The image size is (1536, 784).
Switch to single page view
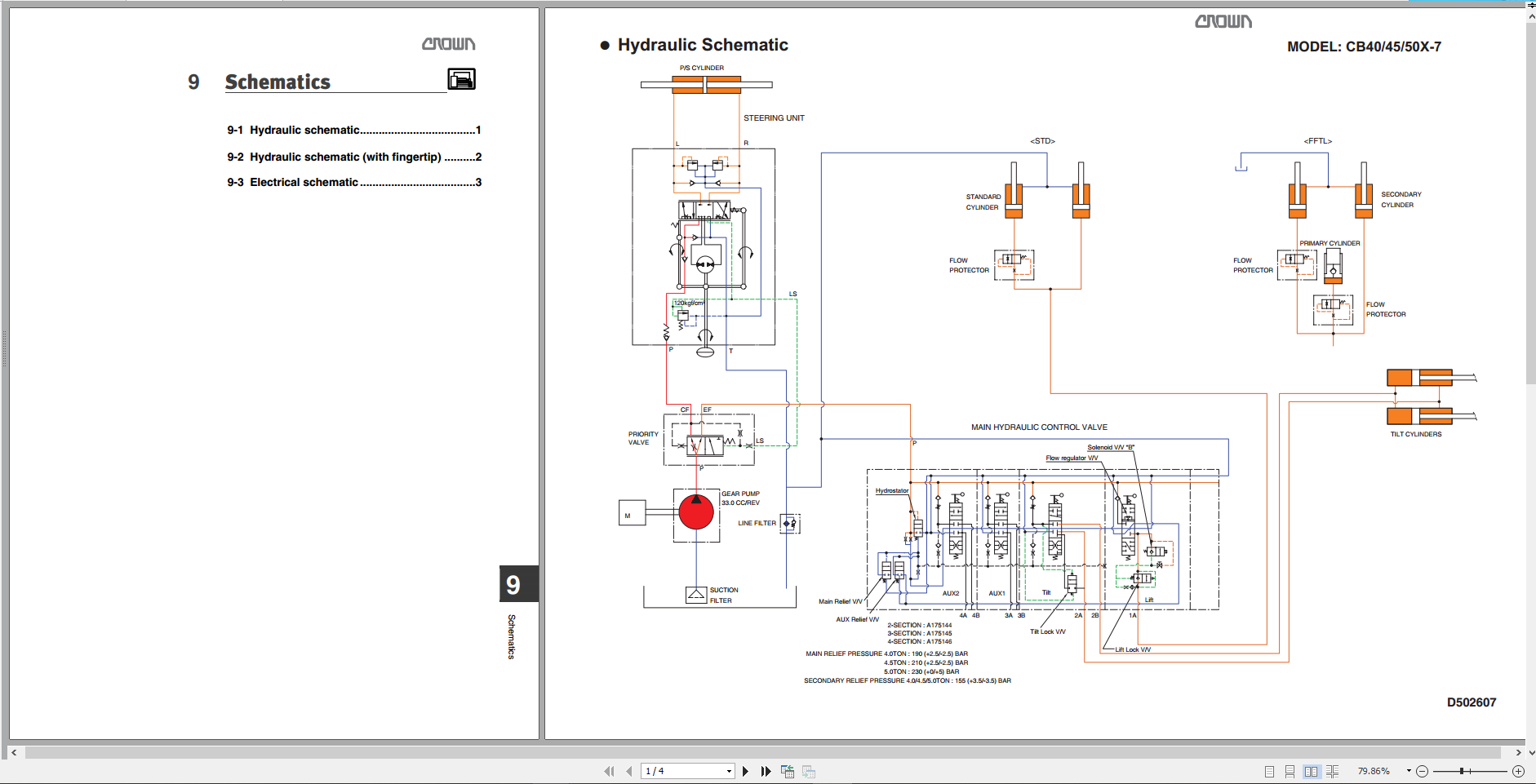click(1269, 771)
